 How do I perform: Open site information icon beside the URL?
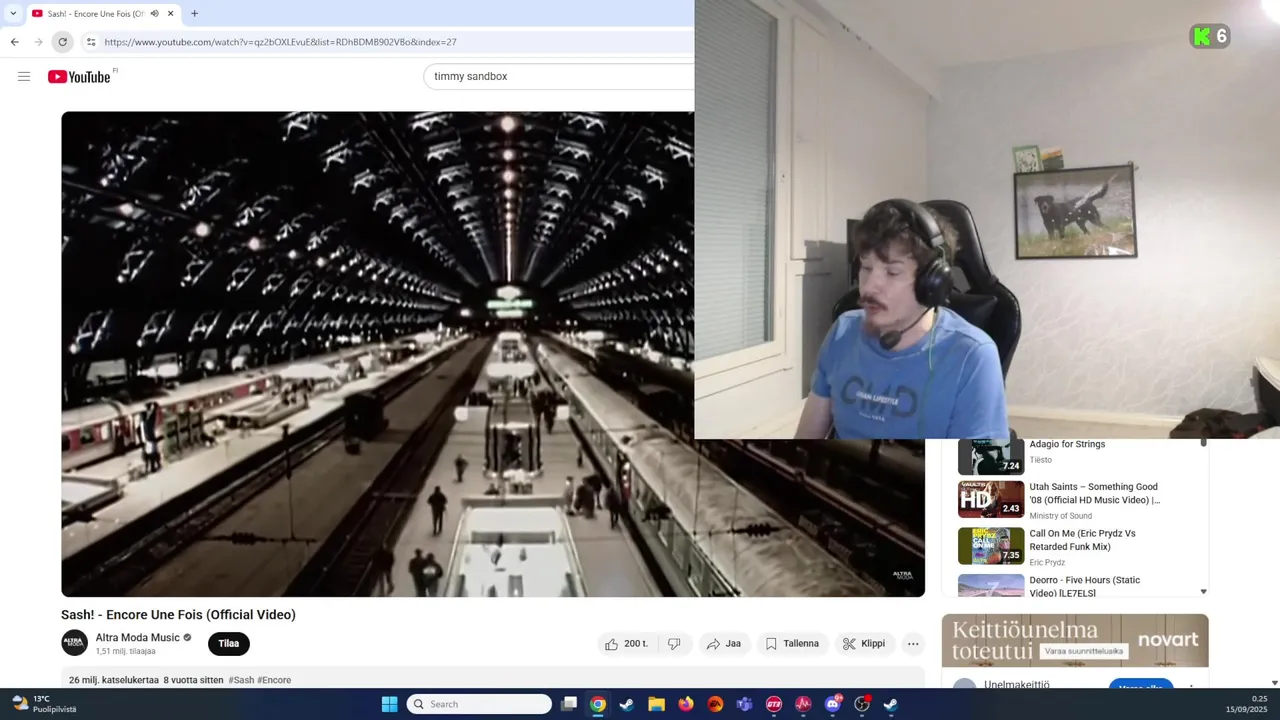click(90, 42)
